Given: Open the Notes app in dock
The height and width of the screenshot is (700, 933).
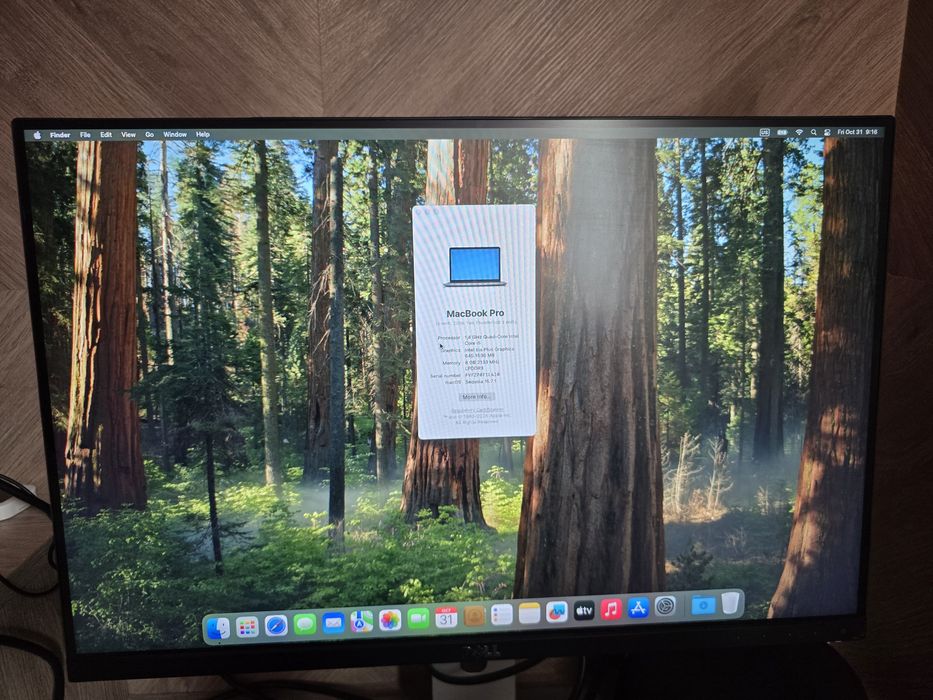Looking at the screenshot, I should click(529, 613).
